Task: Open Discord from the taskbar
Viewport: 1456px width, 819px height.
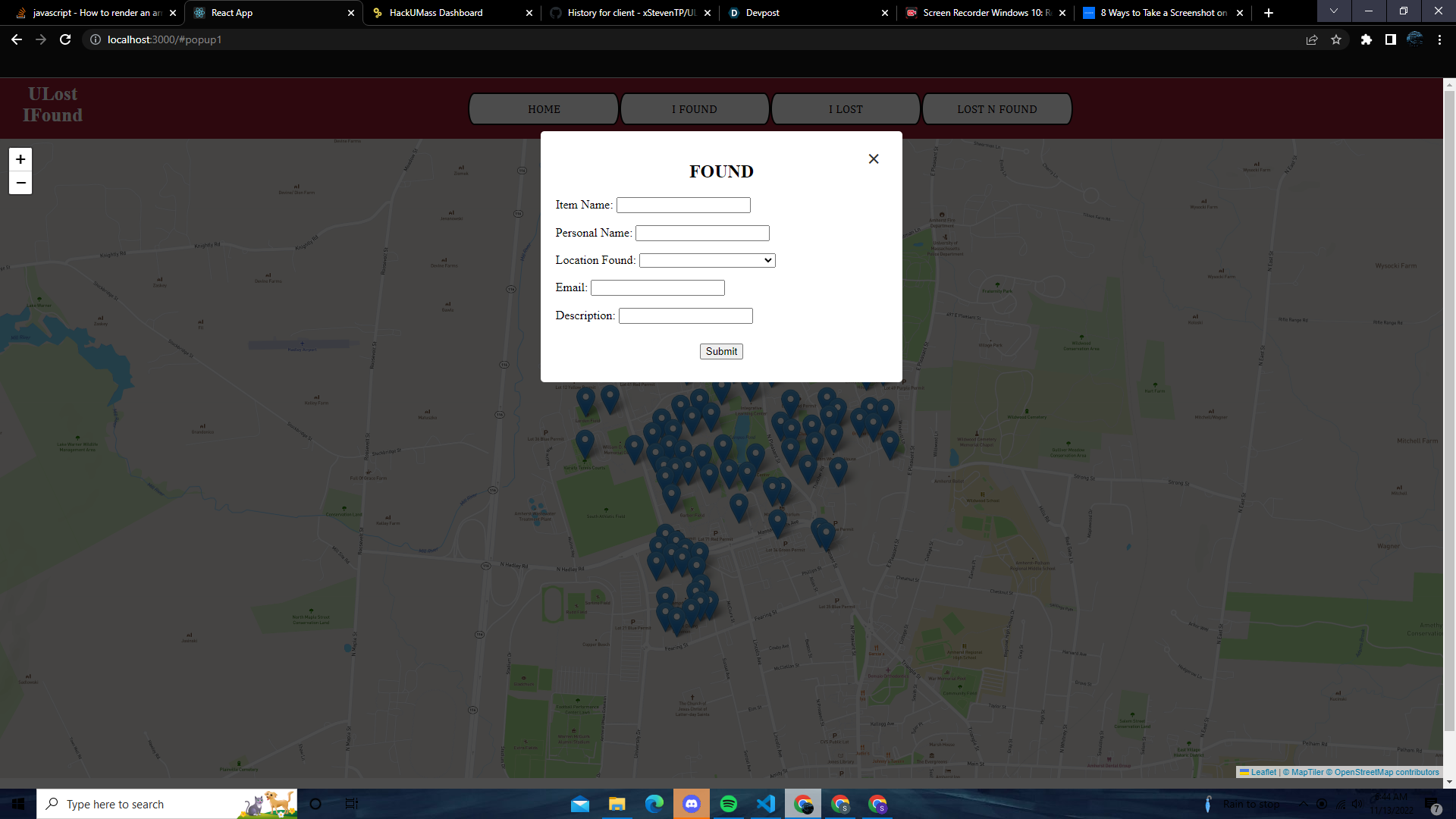Action: point(691,804)
